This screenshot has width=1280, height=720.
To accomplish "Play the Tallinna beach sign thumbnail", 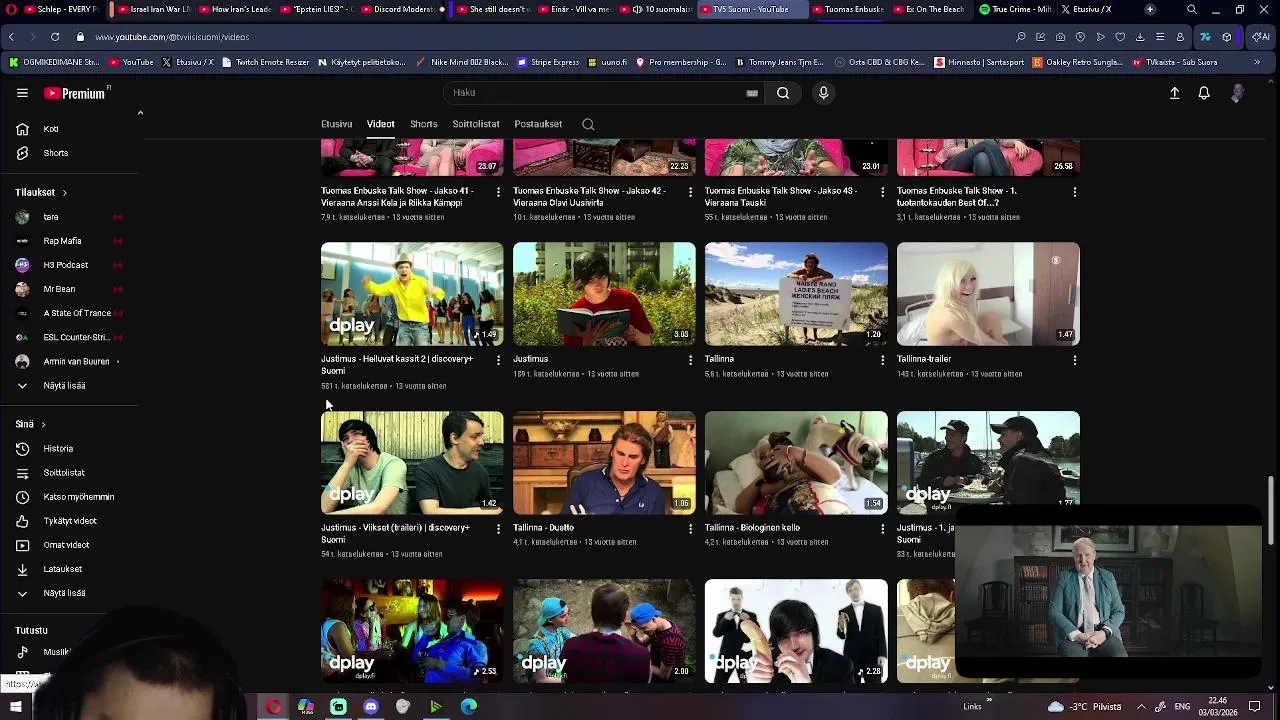I will (x=796, y=294).
